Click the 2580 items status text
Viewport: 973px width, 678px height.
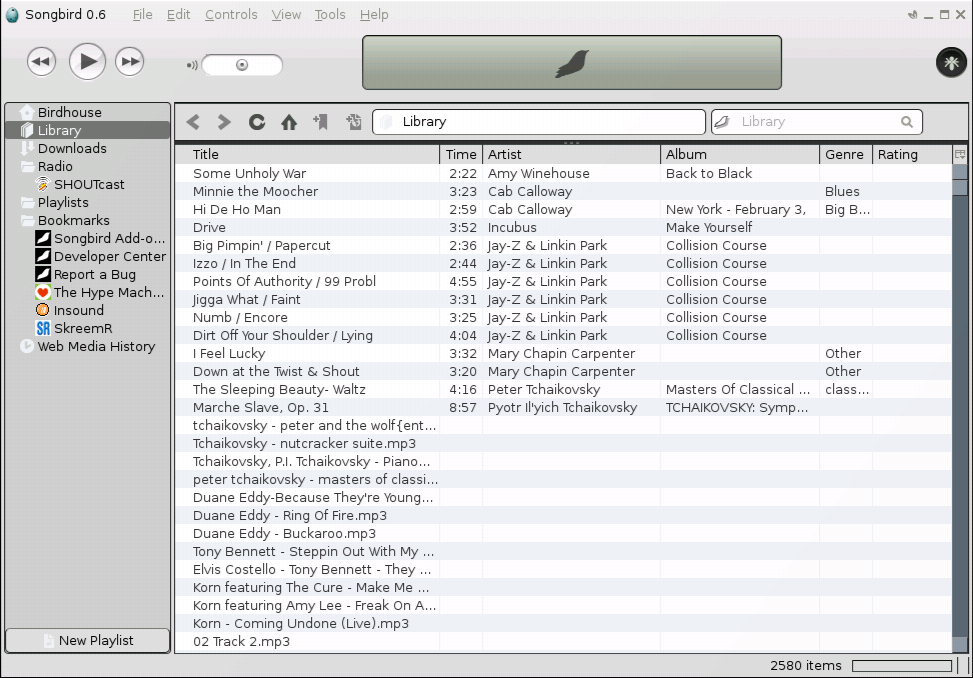[x=805, y=666]
